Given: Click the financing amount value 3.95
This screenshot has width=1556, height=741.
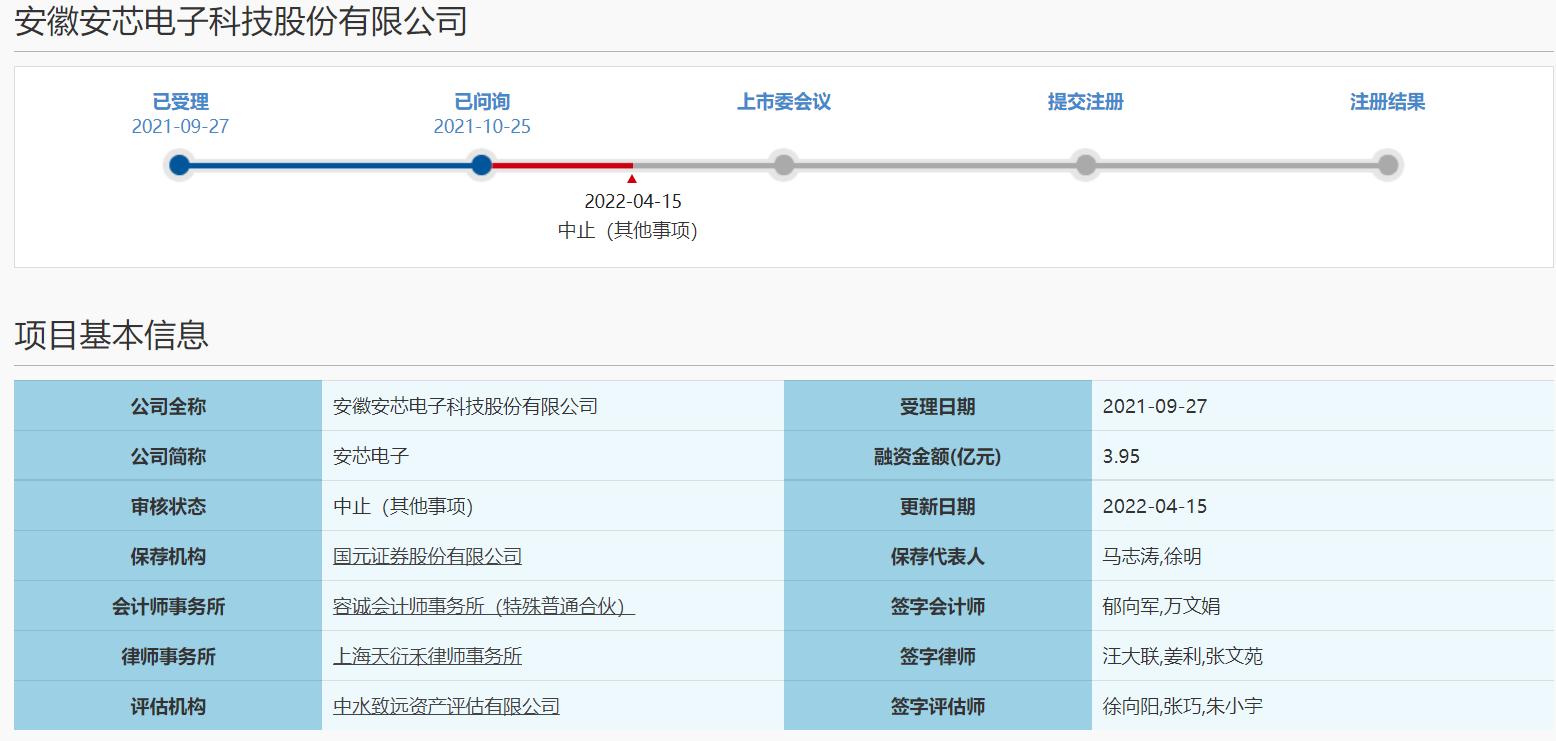Looking at the screenshot, I should 1121,457.
